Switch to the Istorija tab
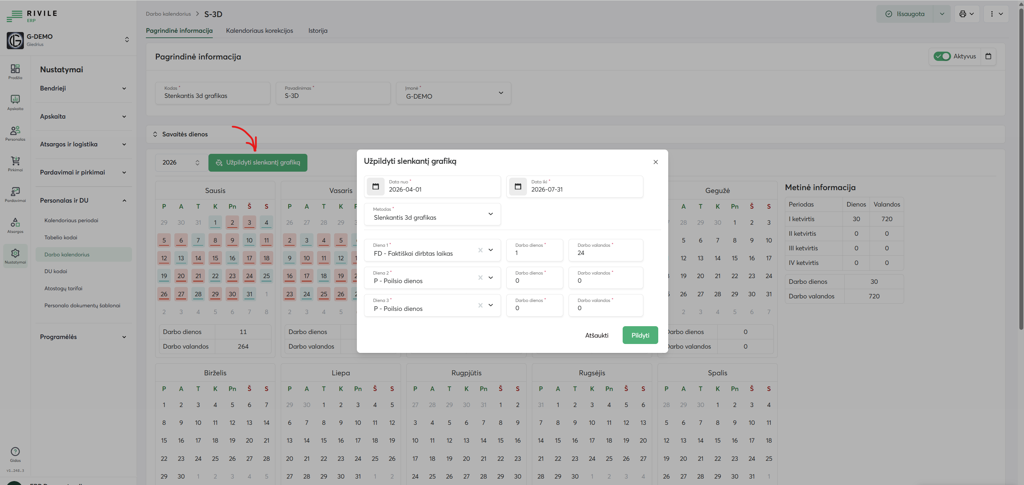The height and width of the screenshot is (485, 1024). point(317,31)
